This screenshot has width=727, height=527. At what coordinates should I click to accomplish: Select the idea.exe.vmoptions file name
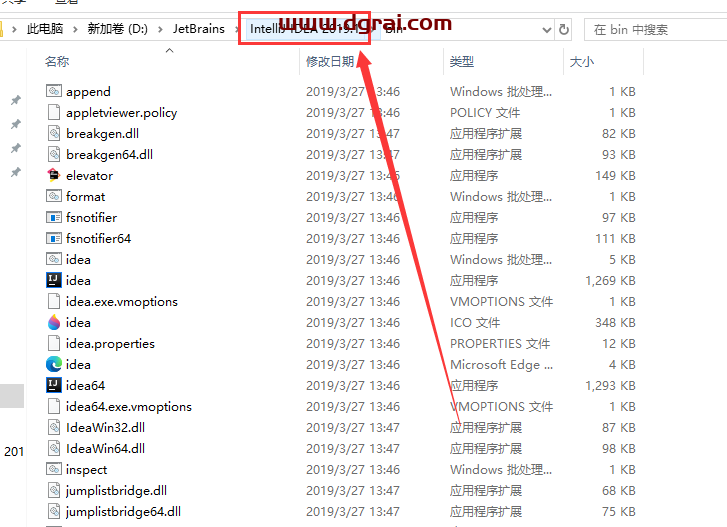point(121,302)
